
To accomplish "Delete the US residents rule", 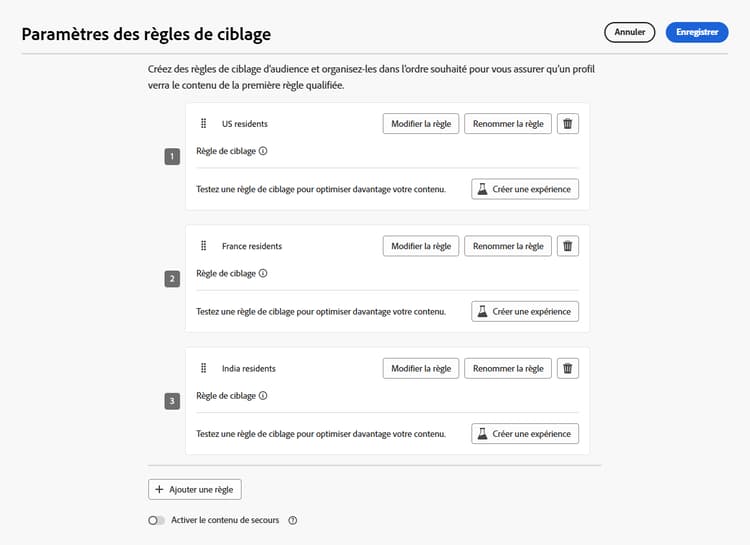I will 568,124.
